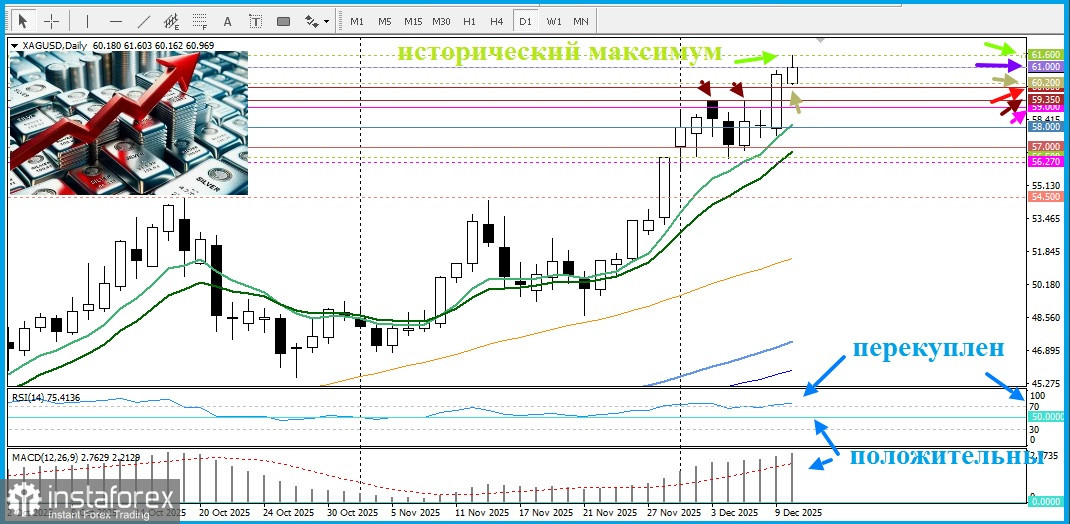Switch to M5 timeframe
The width and height of the screenshot is (1070, 524).
(x=385, y=21)
